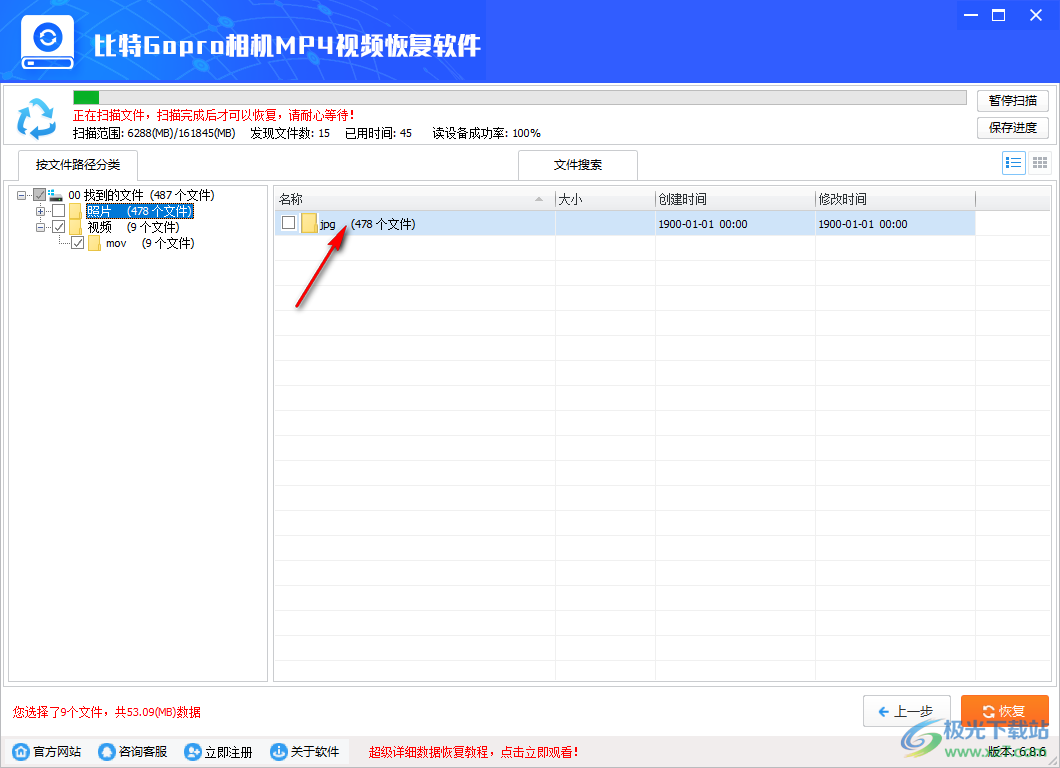Uncheck the mov folder checkbox
1060x768 pixels.
pyautogui.click(x=78, y=243)
